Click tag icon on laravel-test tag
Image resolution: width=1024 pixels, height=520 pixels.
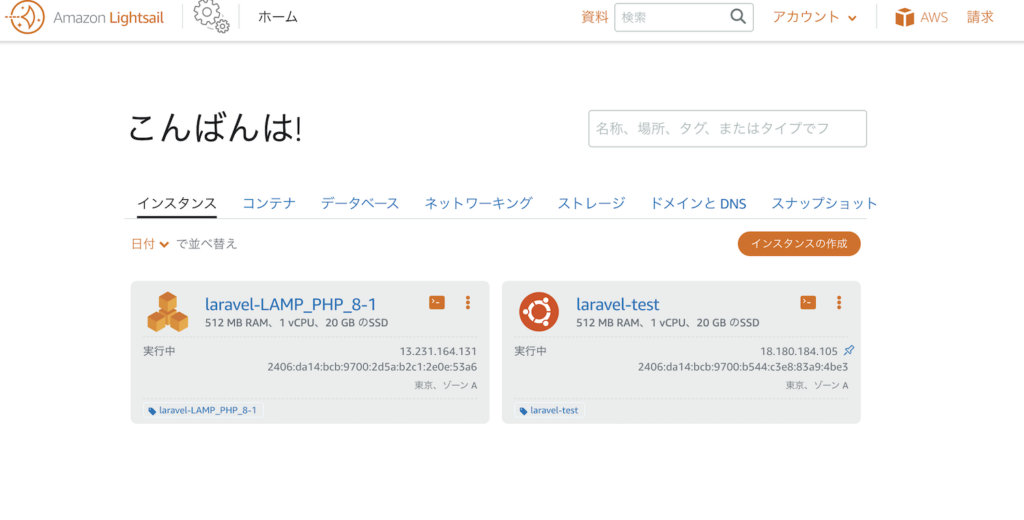point(523,411)
